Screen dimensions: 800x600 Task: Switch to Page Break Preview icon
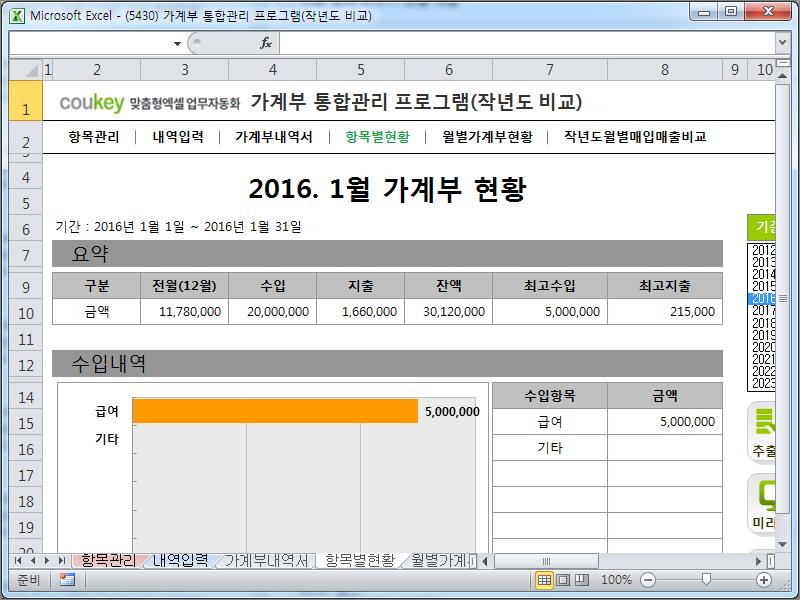coord(582,580)
